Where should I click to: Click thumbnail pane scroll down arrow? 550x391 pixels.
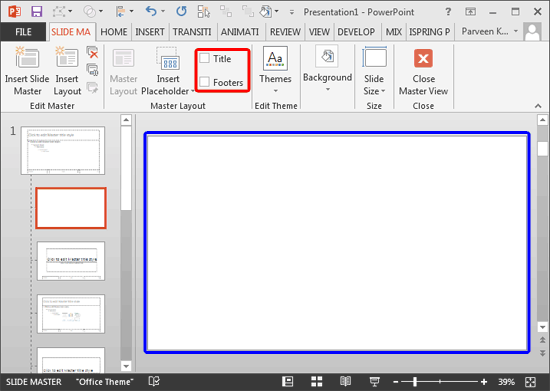(x=126, y=366)
